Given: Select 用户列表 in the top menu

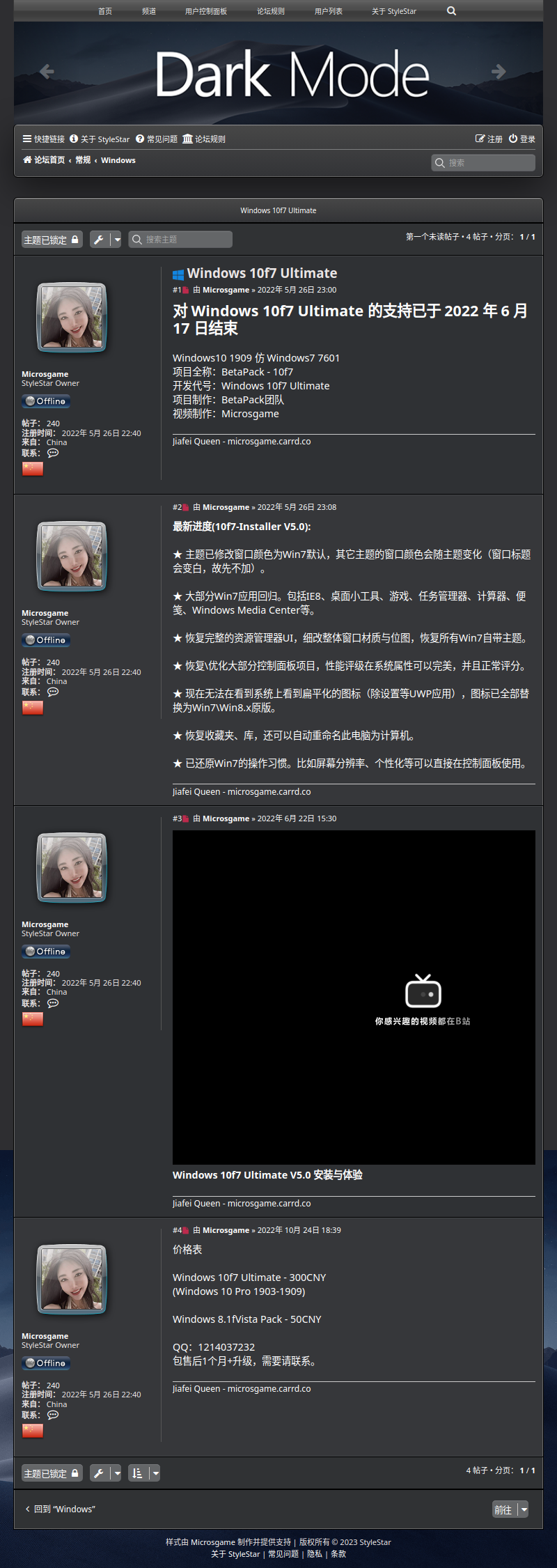Looking at the screenshot, I should [329, 11].
